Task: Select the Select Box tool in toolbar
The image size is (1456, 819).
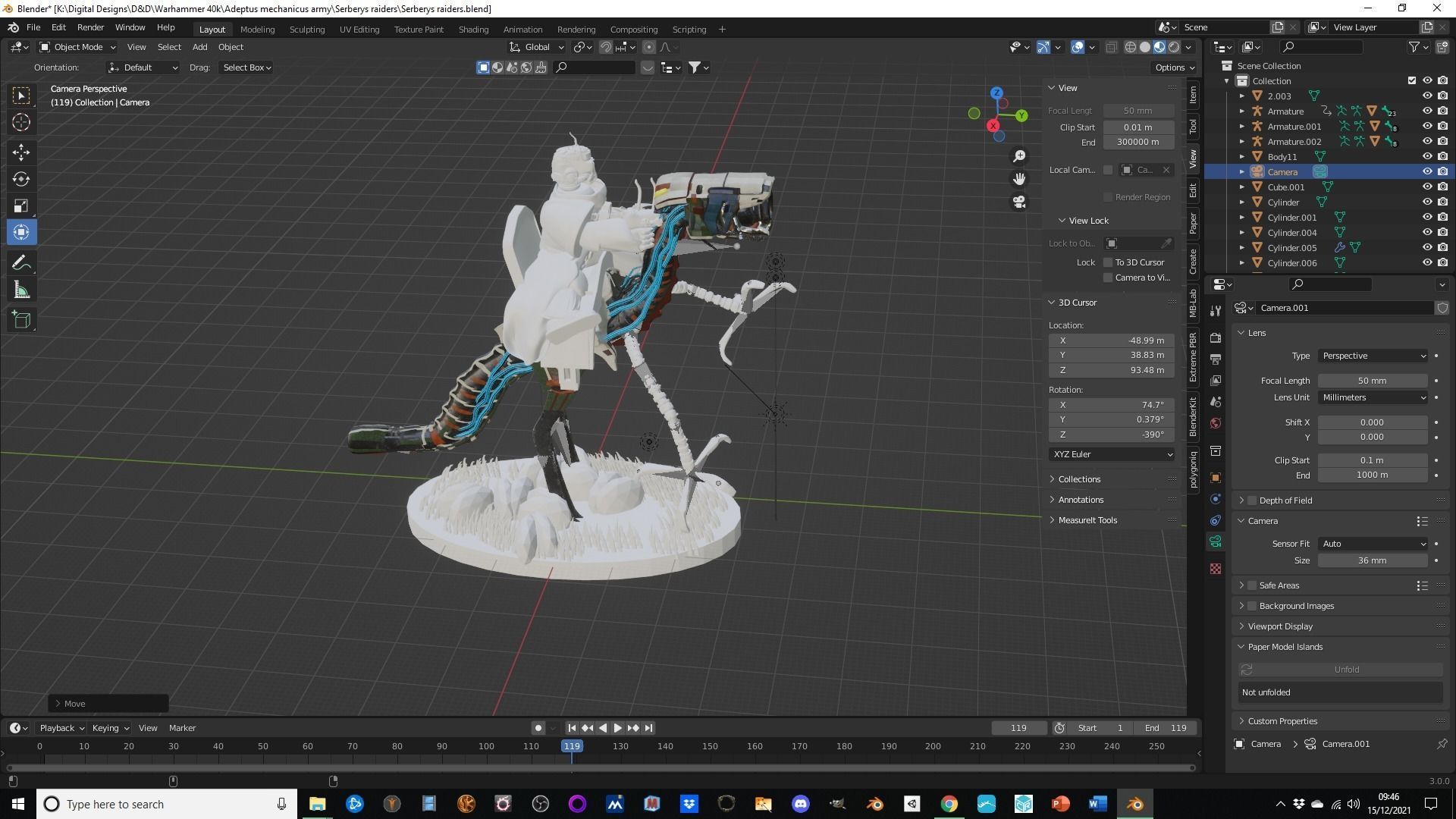Action: pos(21,95)
